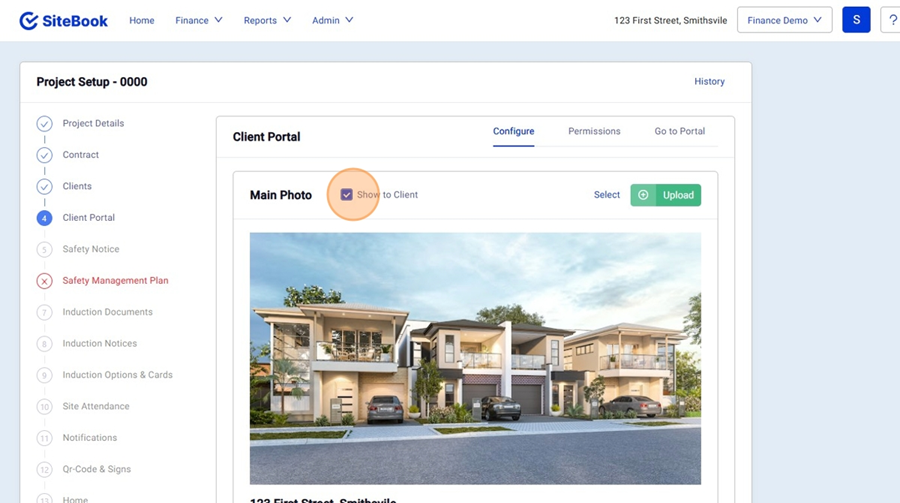Click the Safety Notice step 5 icon

[x=45, y=249]
